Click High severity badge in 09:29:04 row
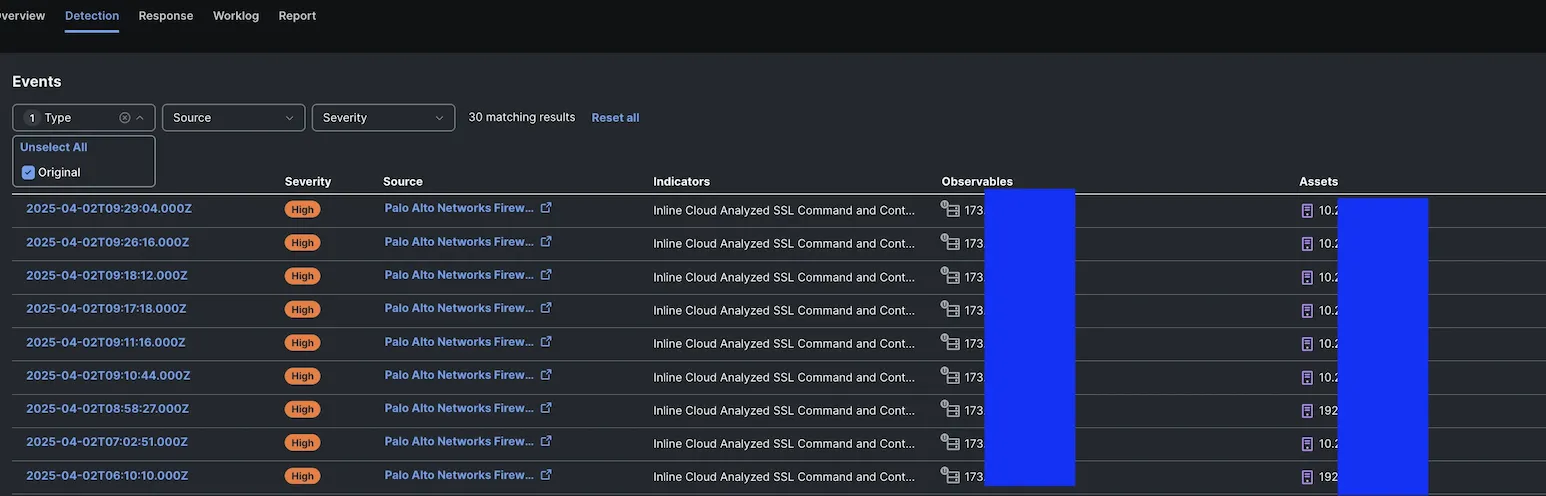Viewport: 1546px width, 496px height. [x=302, y=209]
